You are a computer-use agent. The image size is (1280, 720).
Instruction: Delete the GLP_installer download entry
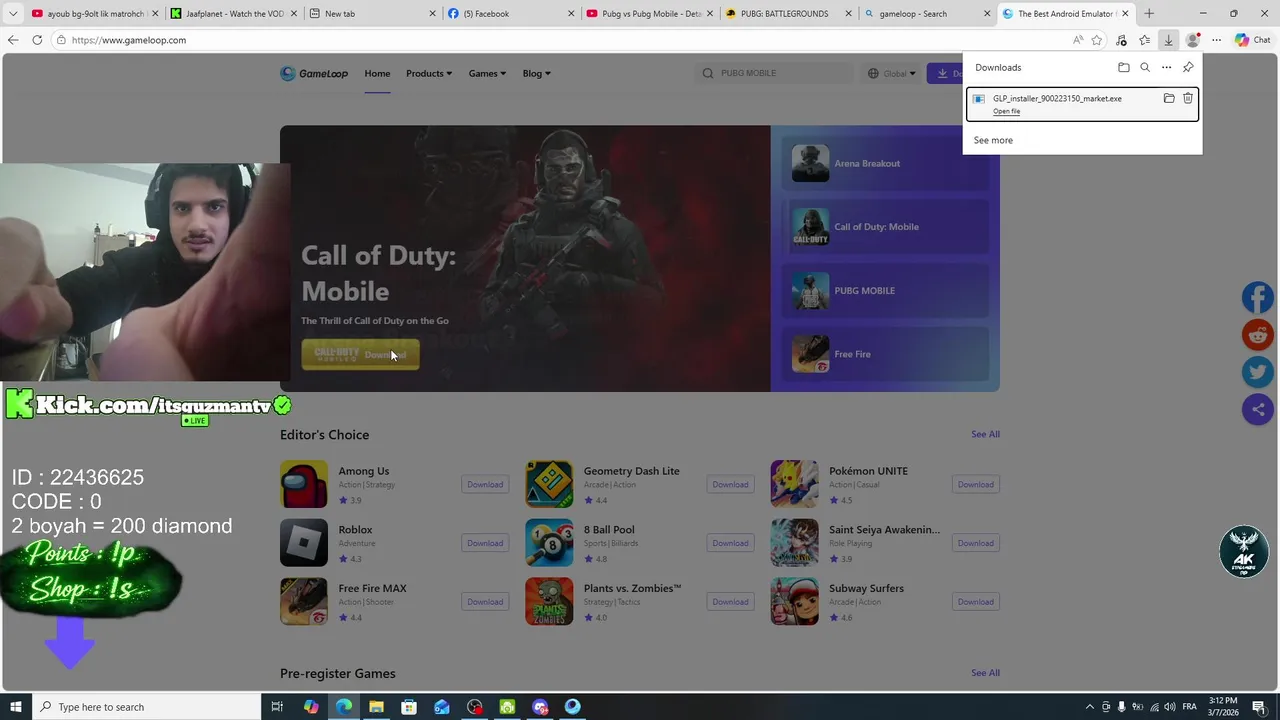[1188, 98]
